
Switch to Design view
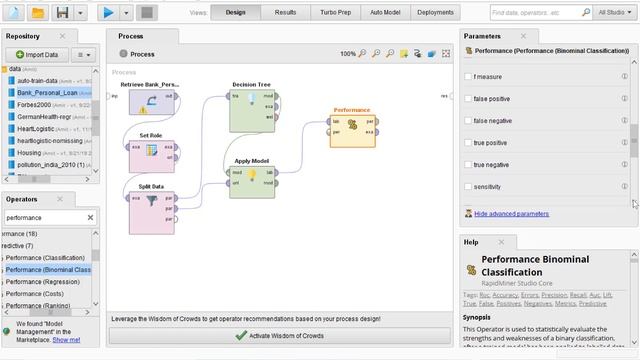click(x=236, y=12)
